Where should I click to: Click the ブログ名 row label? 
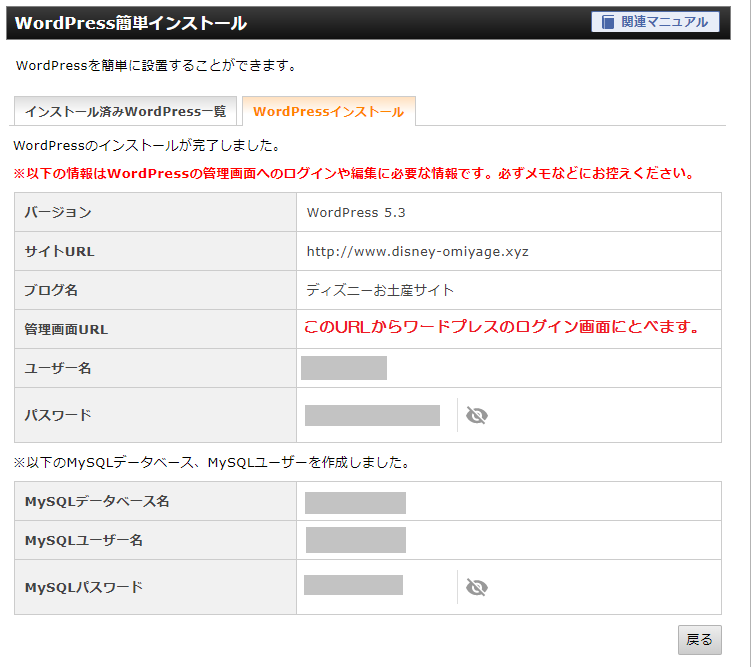tap(51, 290)
